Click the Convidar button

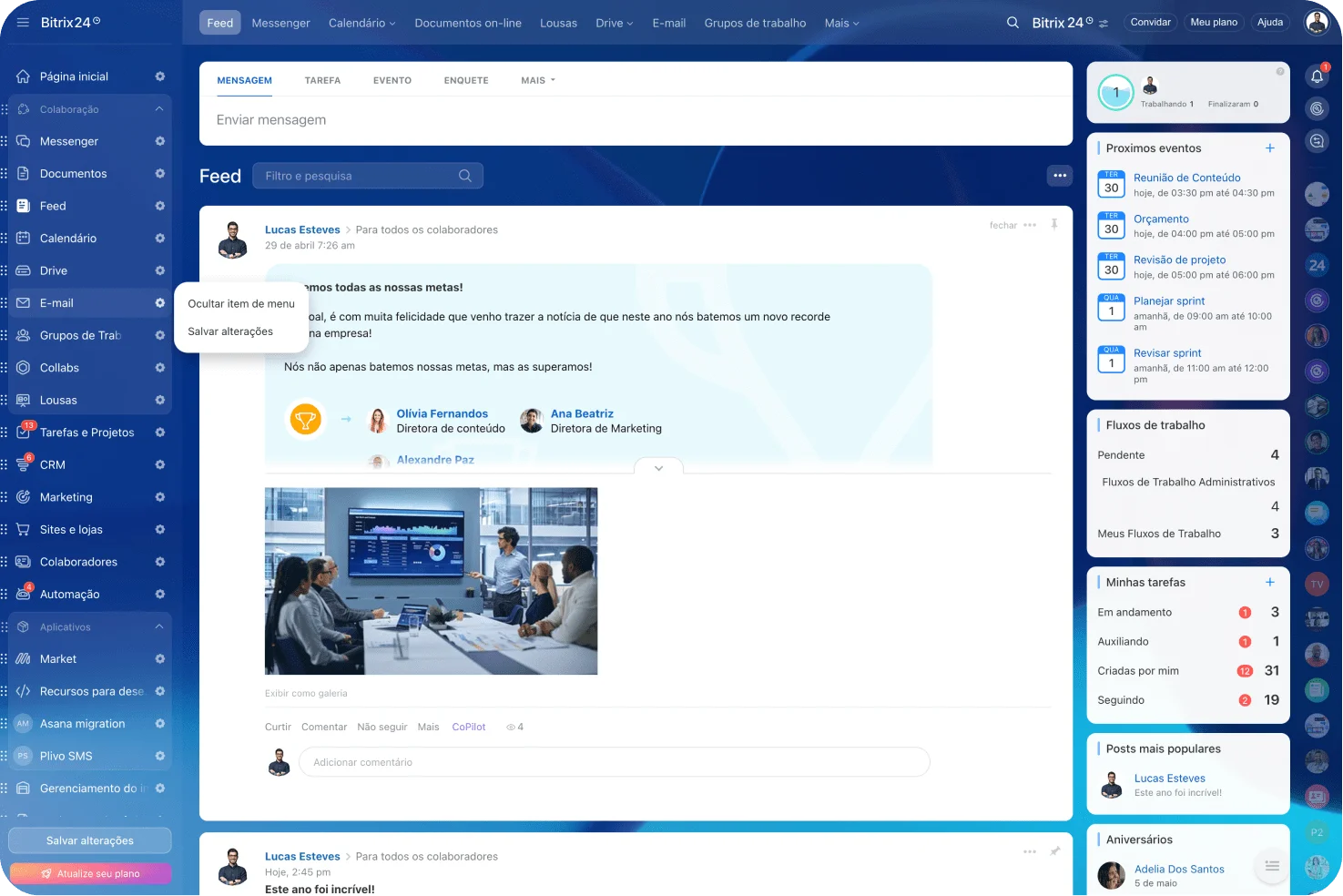(1150, 23)
